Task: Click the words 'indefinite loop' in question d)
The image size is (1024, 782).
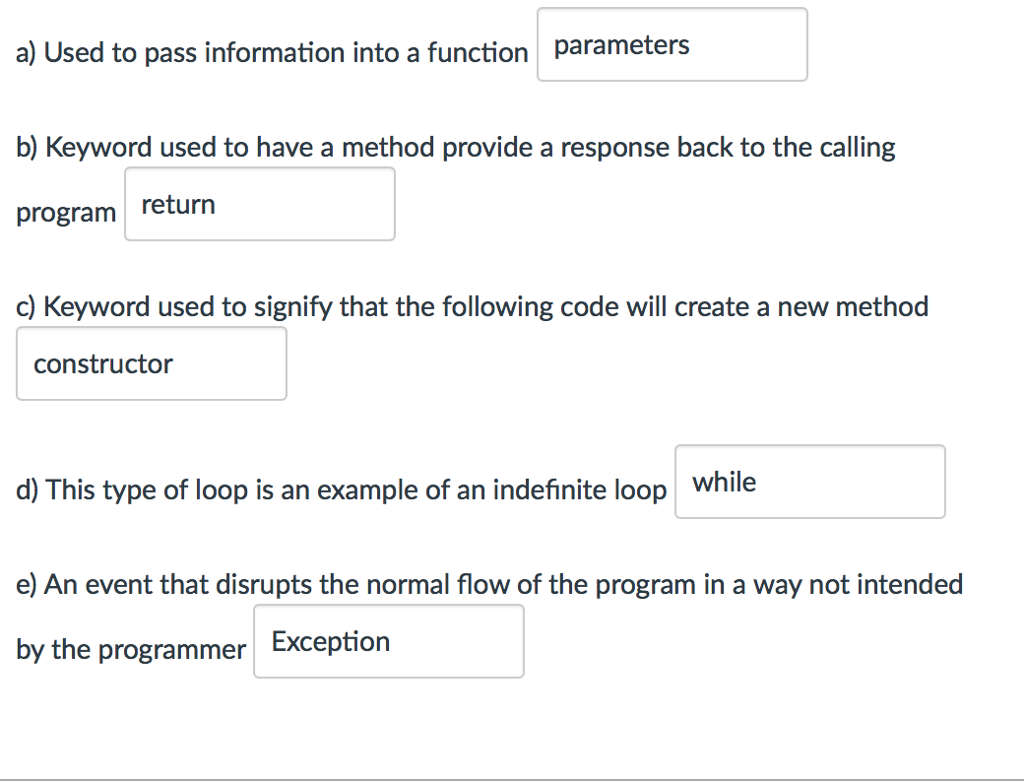Action: [x=579, y=490]
